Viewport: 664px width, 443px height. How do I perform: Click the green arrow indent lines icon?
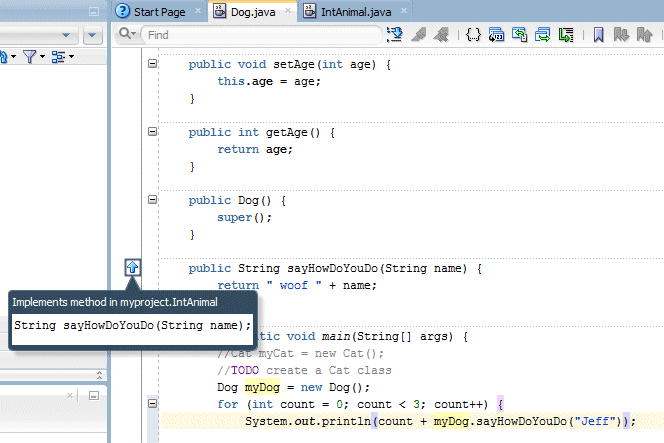[566, 35]
